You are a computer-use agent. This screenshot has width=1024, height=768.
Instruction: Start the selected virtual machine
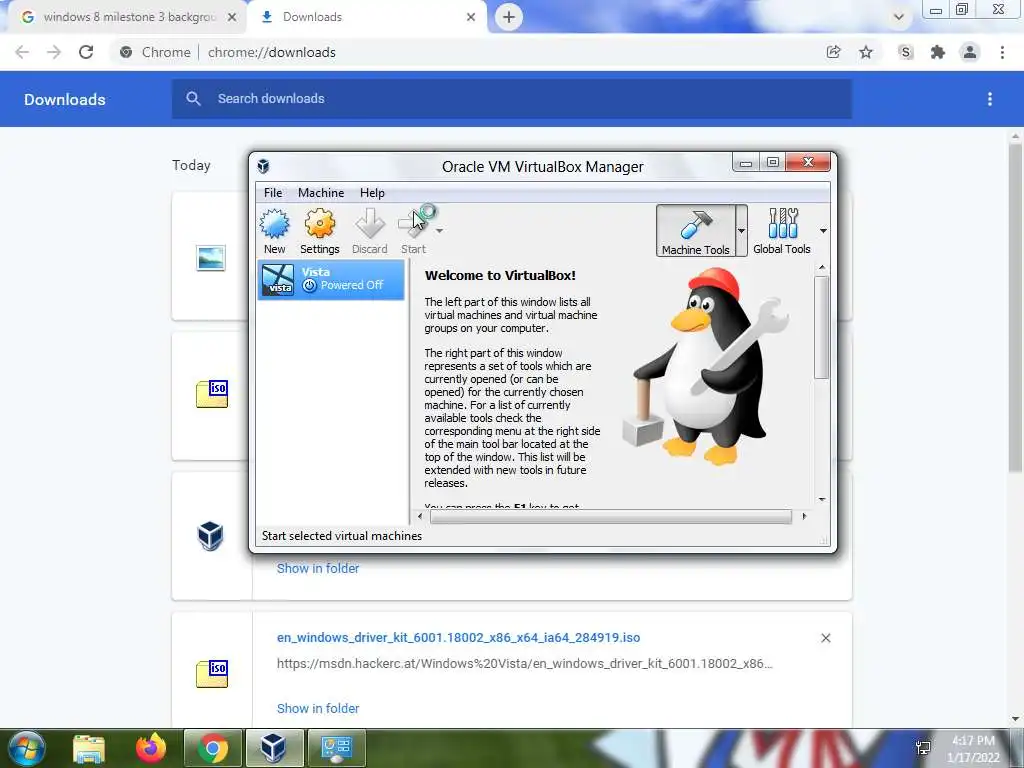[414, 231]
